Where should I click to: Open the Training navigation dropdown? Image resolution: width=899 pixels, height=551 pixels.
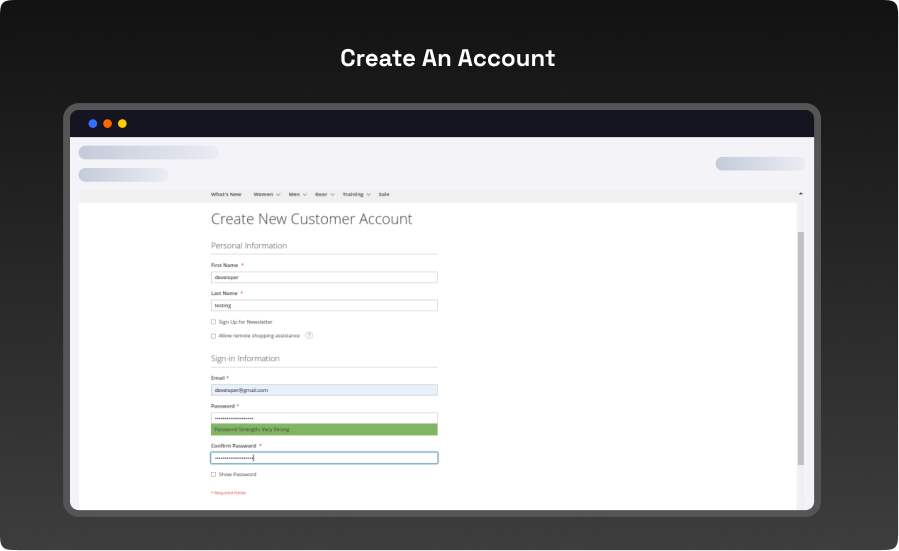click(x=356, y=194)
